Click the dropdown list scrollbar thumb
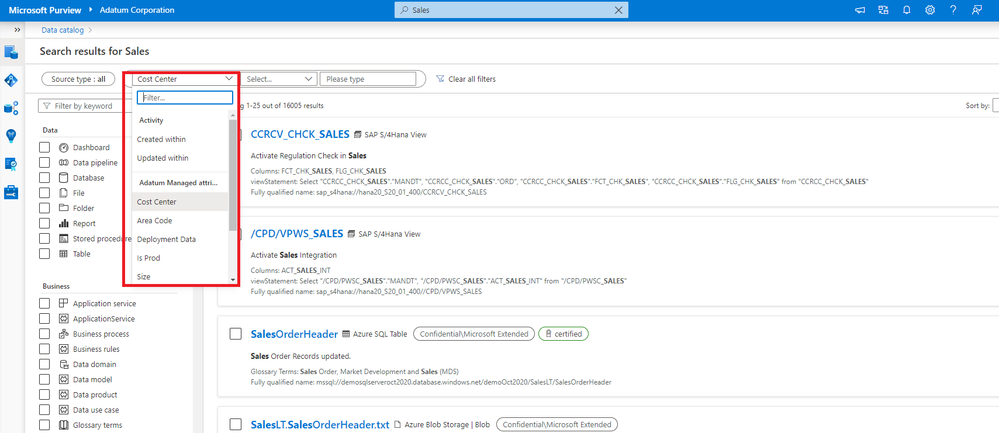Image resolution: width=999 pixels, height=433 pixels. pos(233,175)
